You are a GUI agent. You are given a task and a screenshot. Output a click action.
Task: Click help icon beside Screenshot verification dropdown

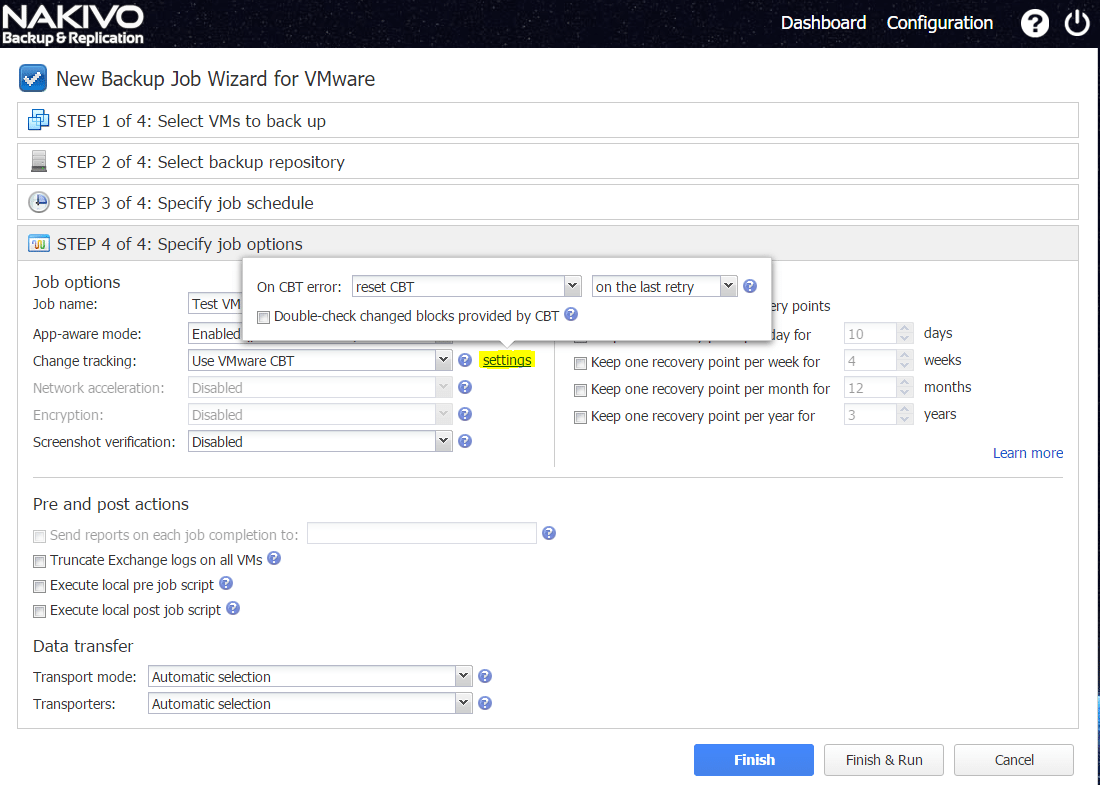[x=464, y=441]
